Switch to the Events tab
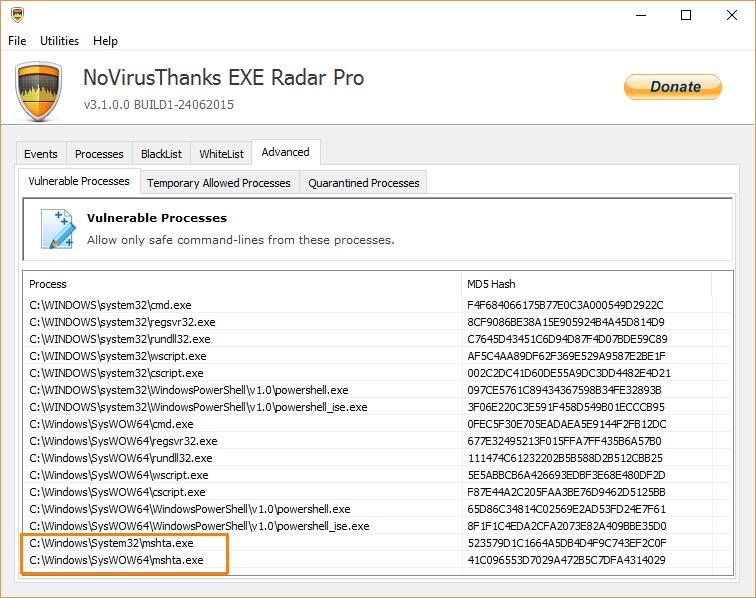This screenshot has height=598, width=756. (41, 154)
